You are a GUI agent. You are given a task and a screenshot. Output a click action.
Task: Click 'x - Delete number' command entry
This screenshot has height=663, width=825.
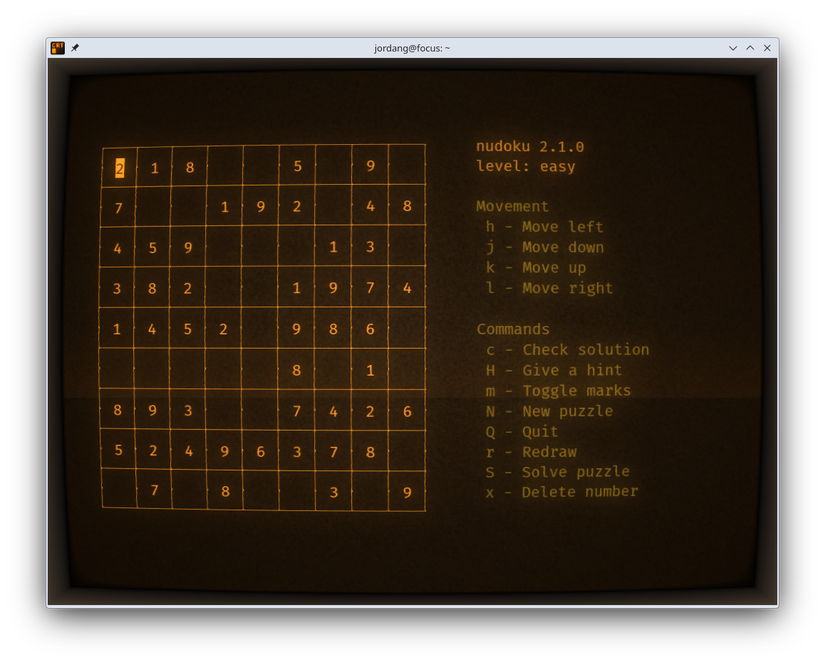tap(562, 491)
